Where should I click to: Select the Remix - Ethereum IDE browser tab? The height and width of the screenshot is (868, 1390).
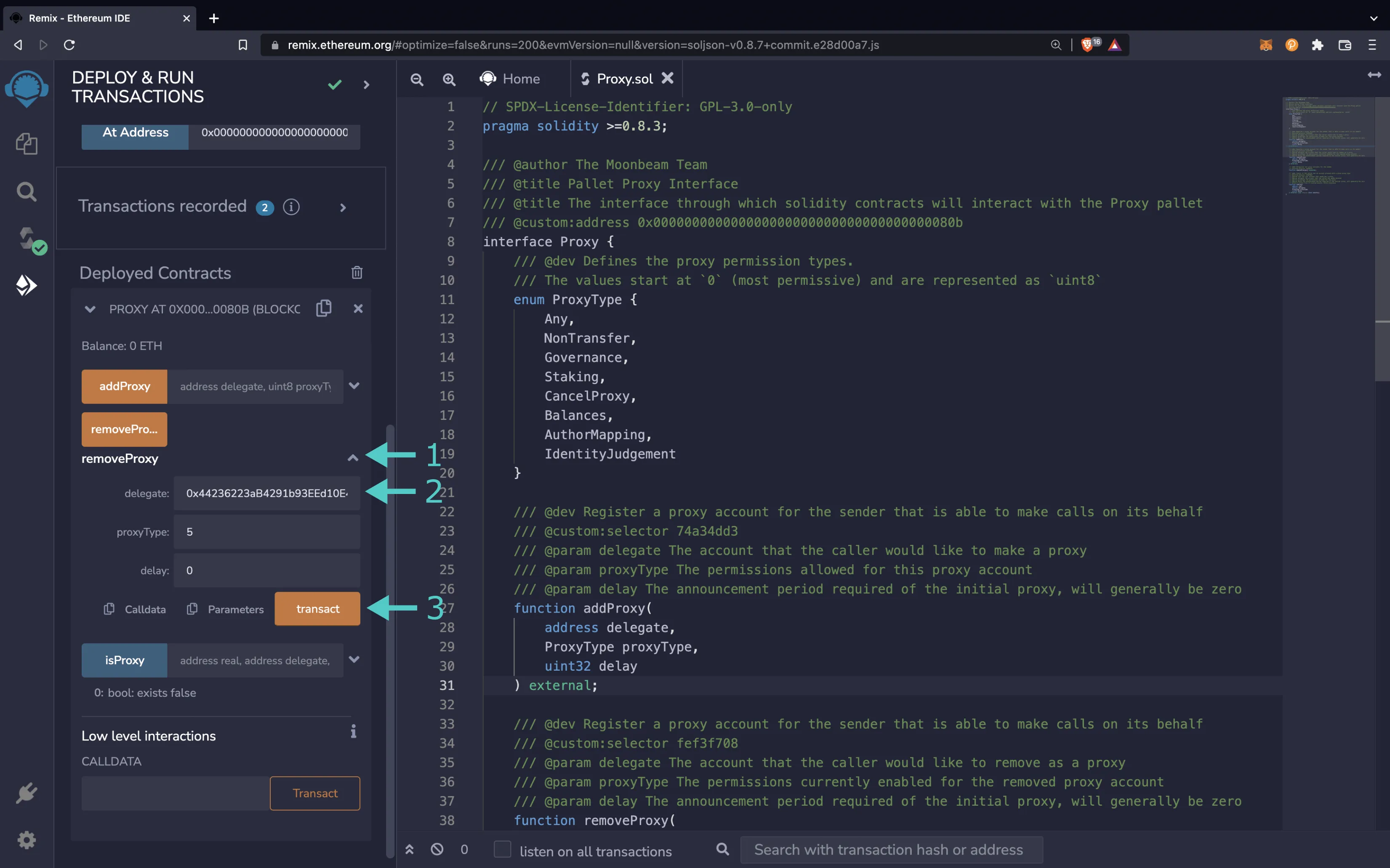[x=100, y=19]
